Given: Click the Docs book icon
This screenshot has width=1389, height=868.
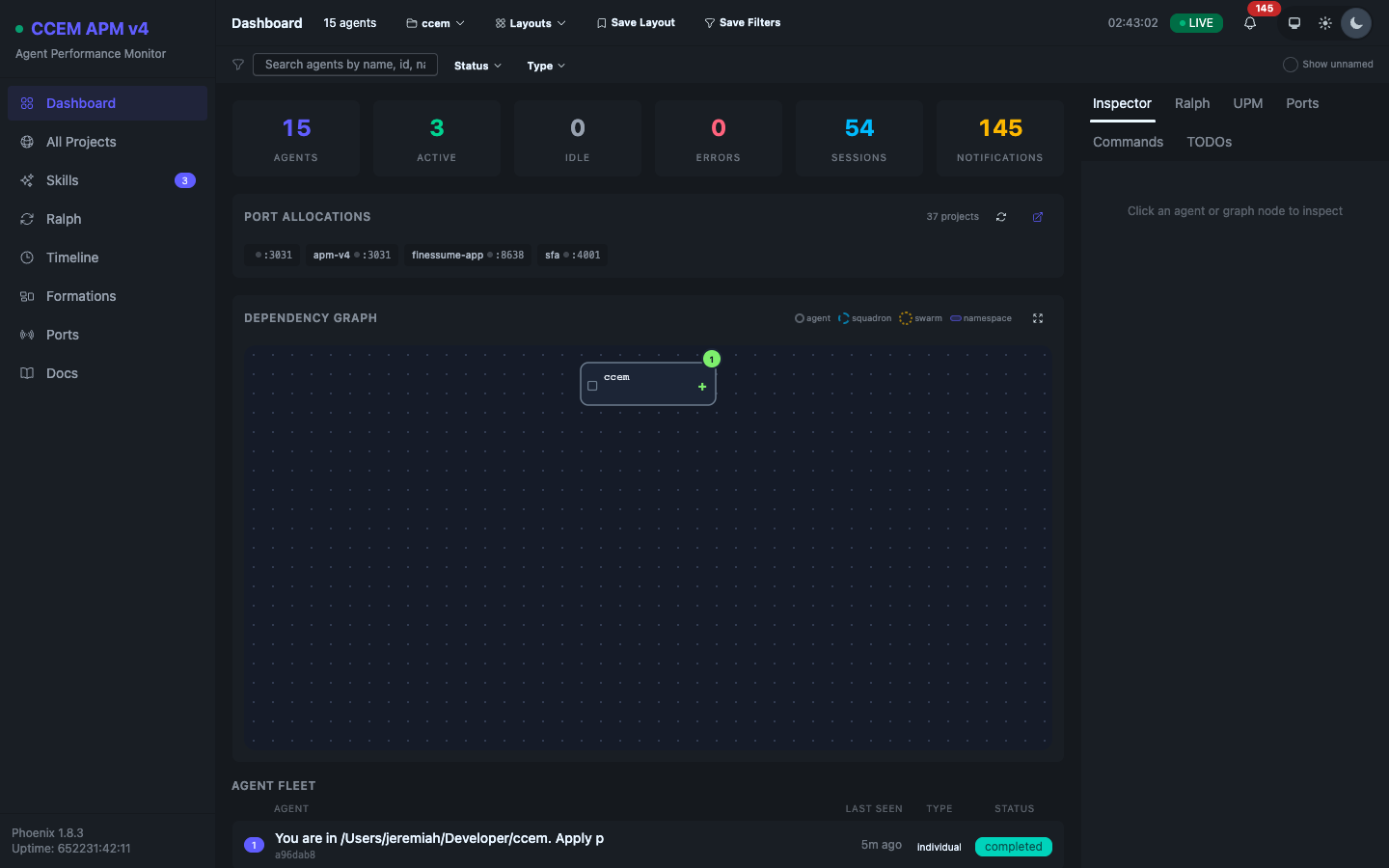Looking at the screenshot, I should 27,373.
